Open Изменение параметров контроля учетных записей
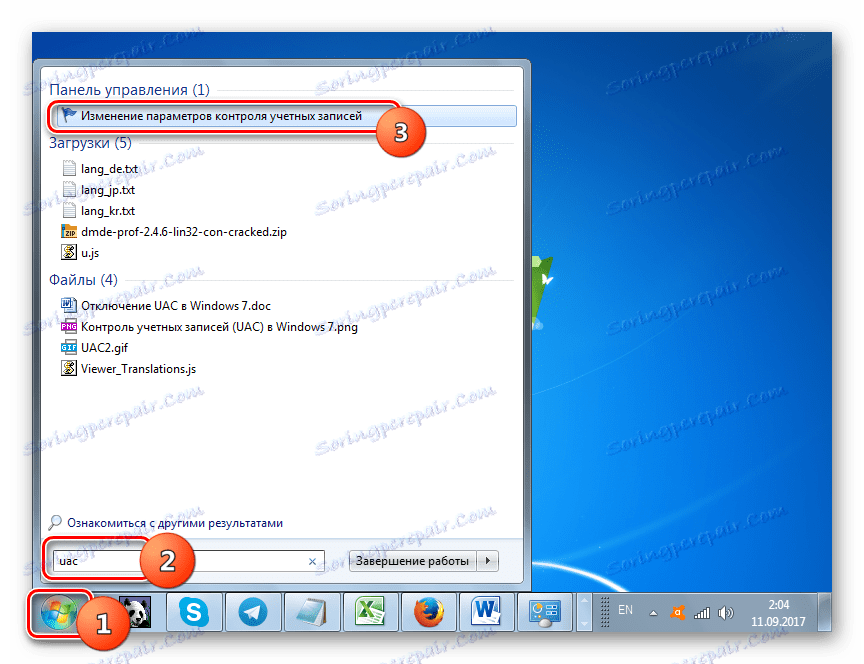Screen dimensions: 864x664 (x=287, y=116)
